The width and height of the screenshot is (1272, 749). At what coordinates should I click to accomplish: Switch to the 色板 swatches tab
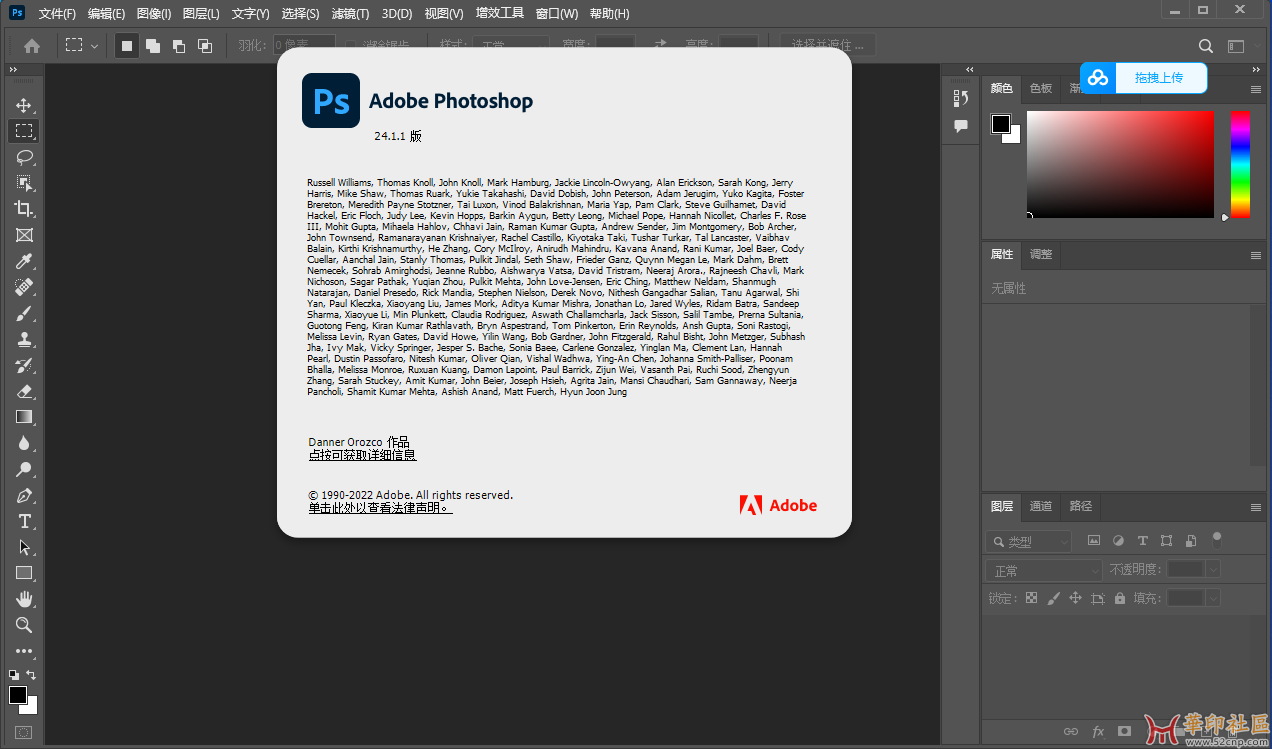click(x=1041, y=88)
